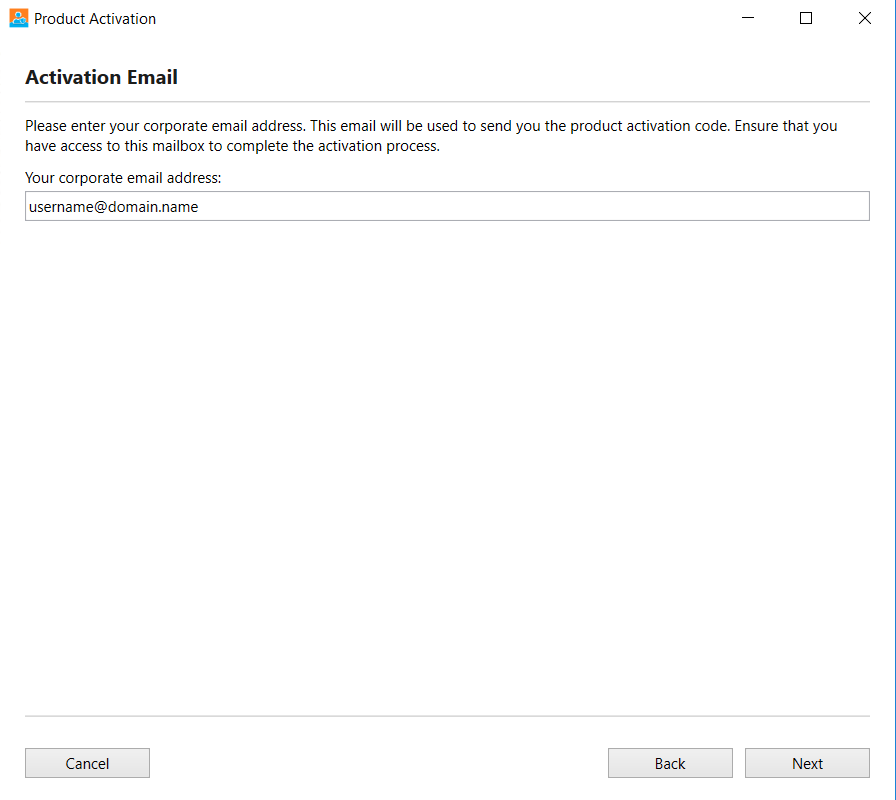Proceed using the Next button

[807, 763]
